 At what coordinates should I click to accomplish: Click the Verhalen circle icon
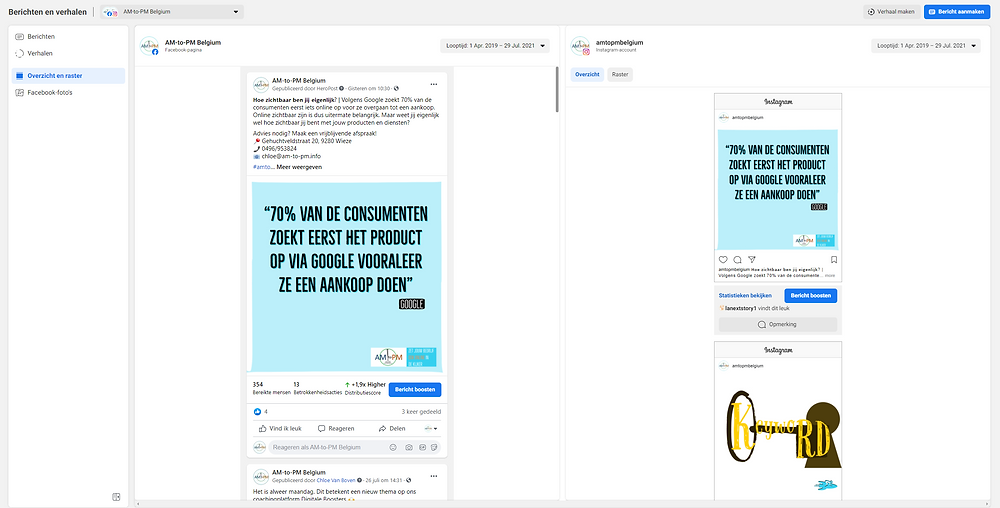tap(20, 54)
